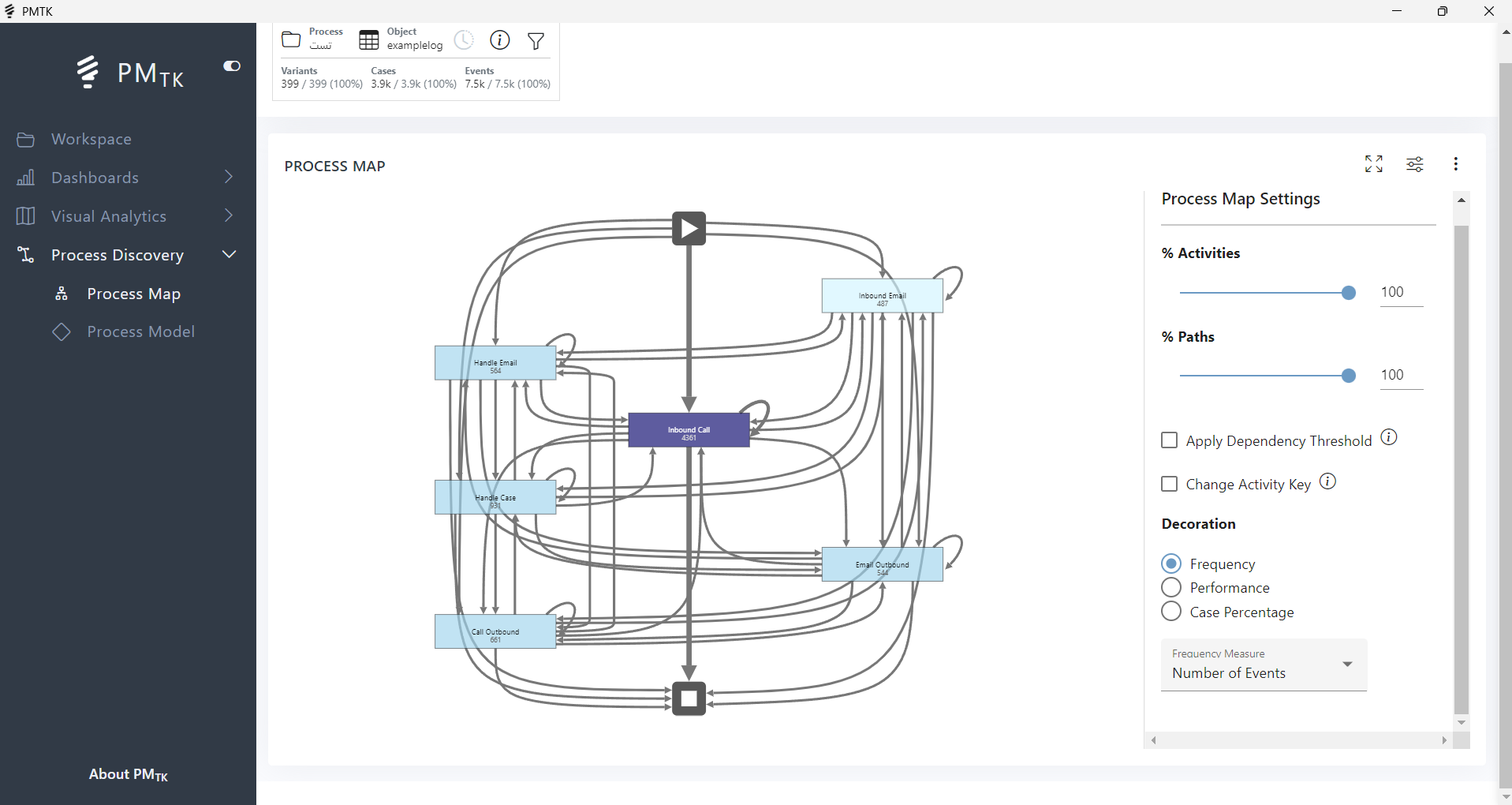Select the Performance decoration option

tap(1171, 587)
